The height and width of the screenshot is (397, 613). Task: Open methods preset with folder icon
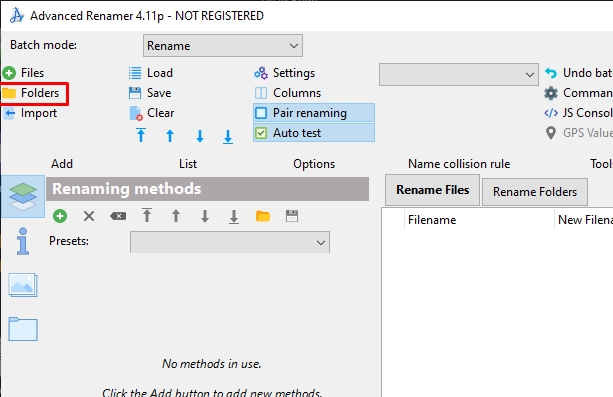pyautogui.click(x=263, y=216)
